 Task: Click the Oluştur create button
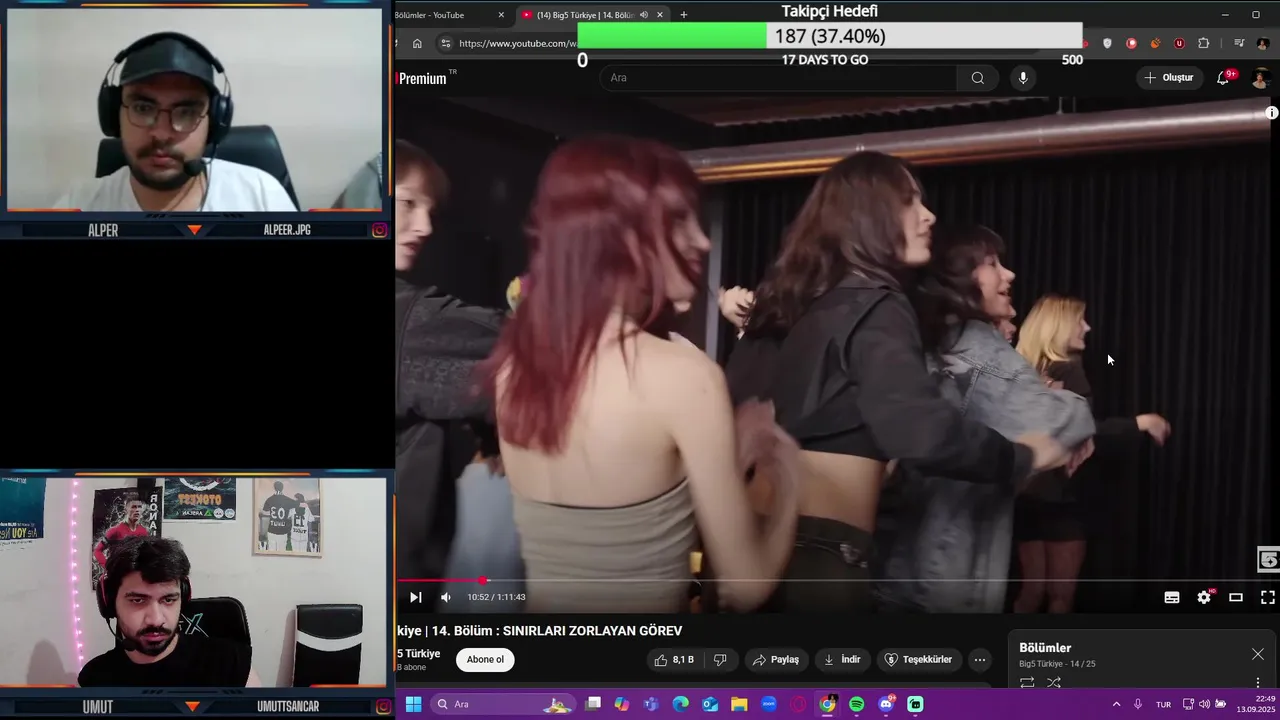[1169, 78]
